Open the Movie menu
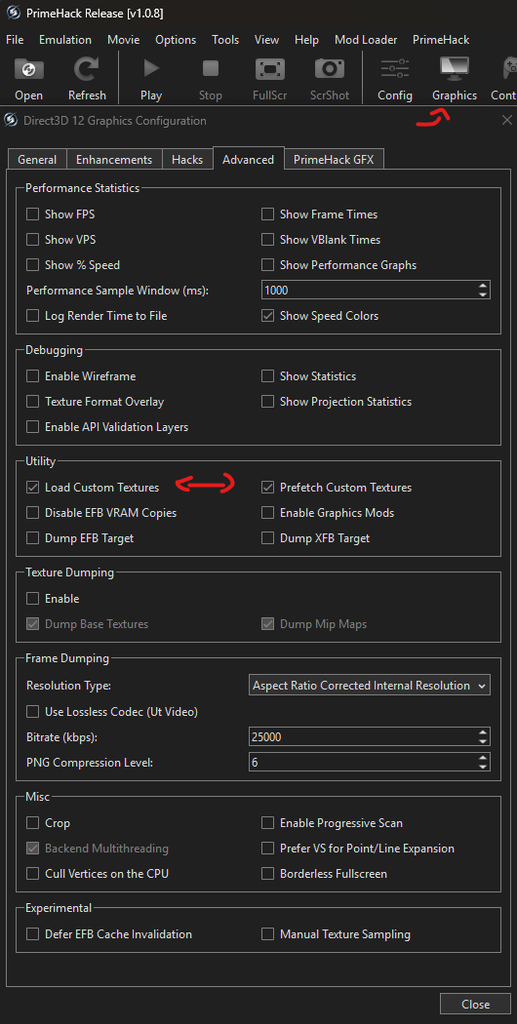The image size is (517, 1024). tap(123, 40)
